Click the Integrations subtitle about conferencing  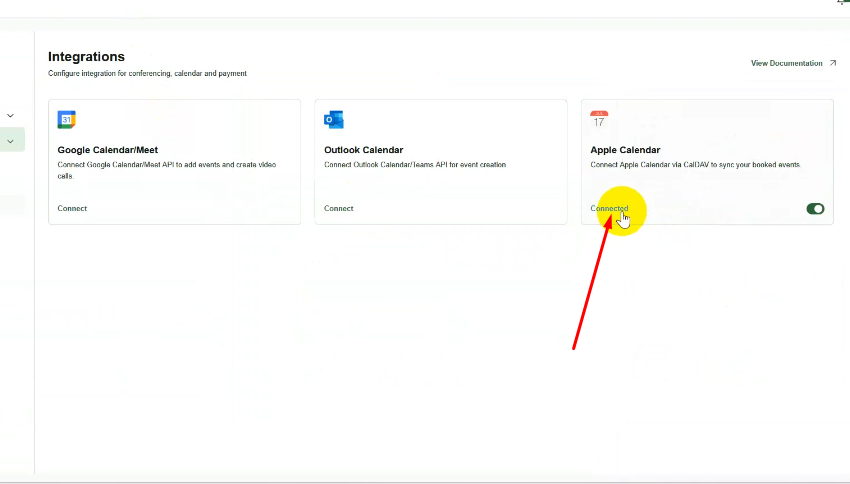pos(147,74)
